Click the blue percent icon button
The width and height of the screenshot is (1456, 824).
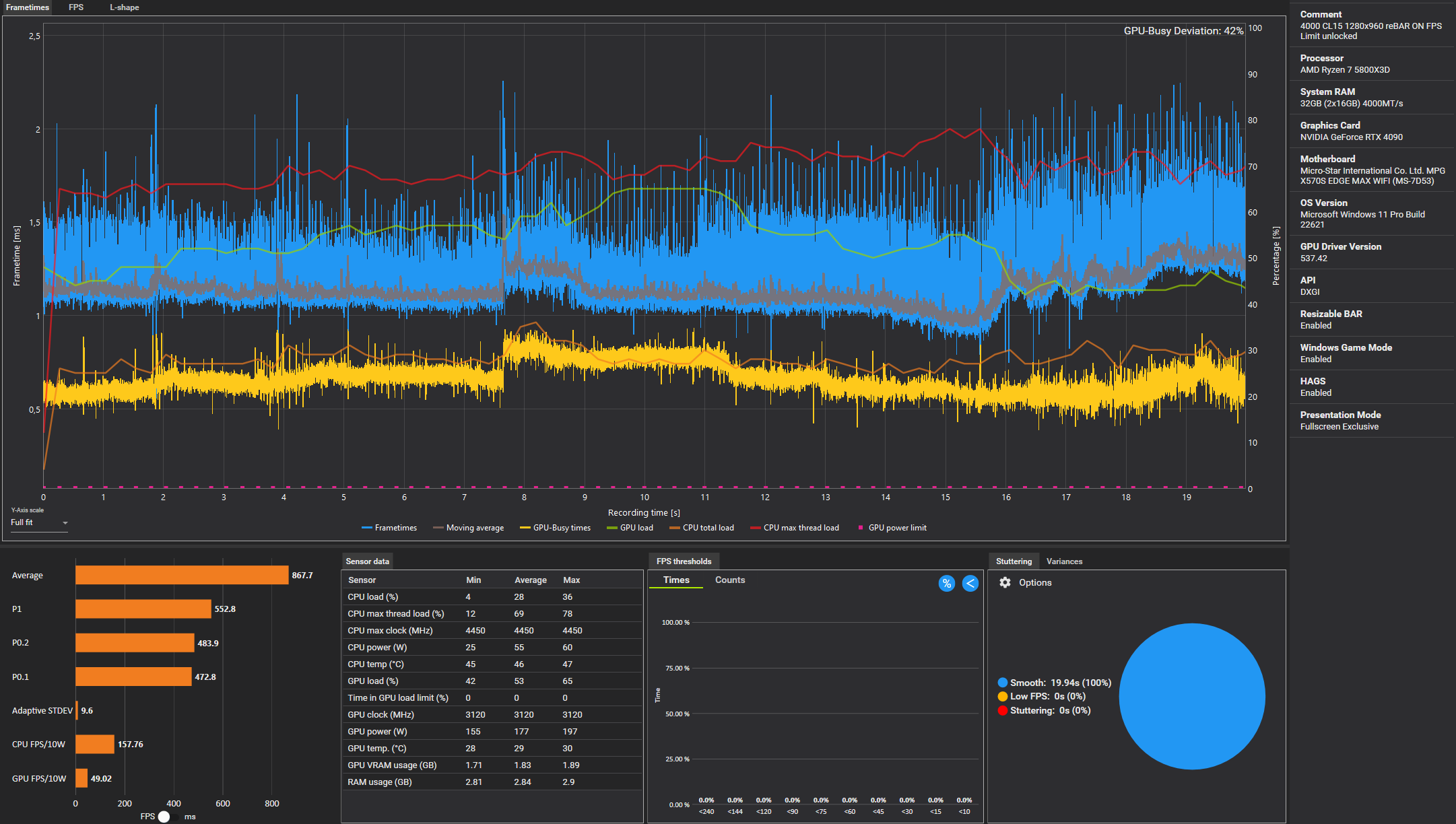pos(947,584)
